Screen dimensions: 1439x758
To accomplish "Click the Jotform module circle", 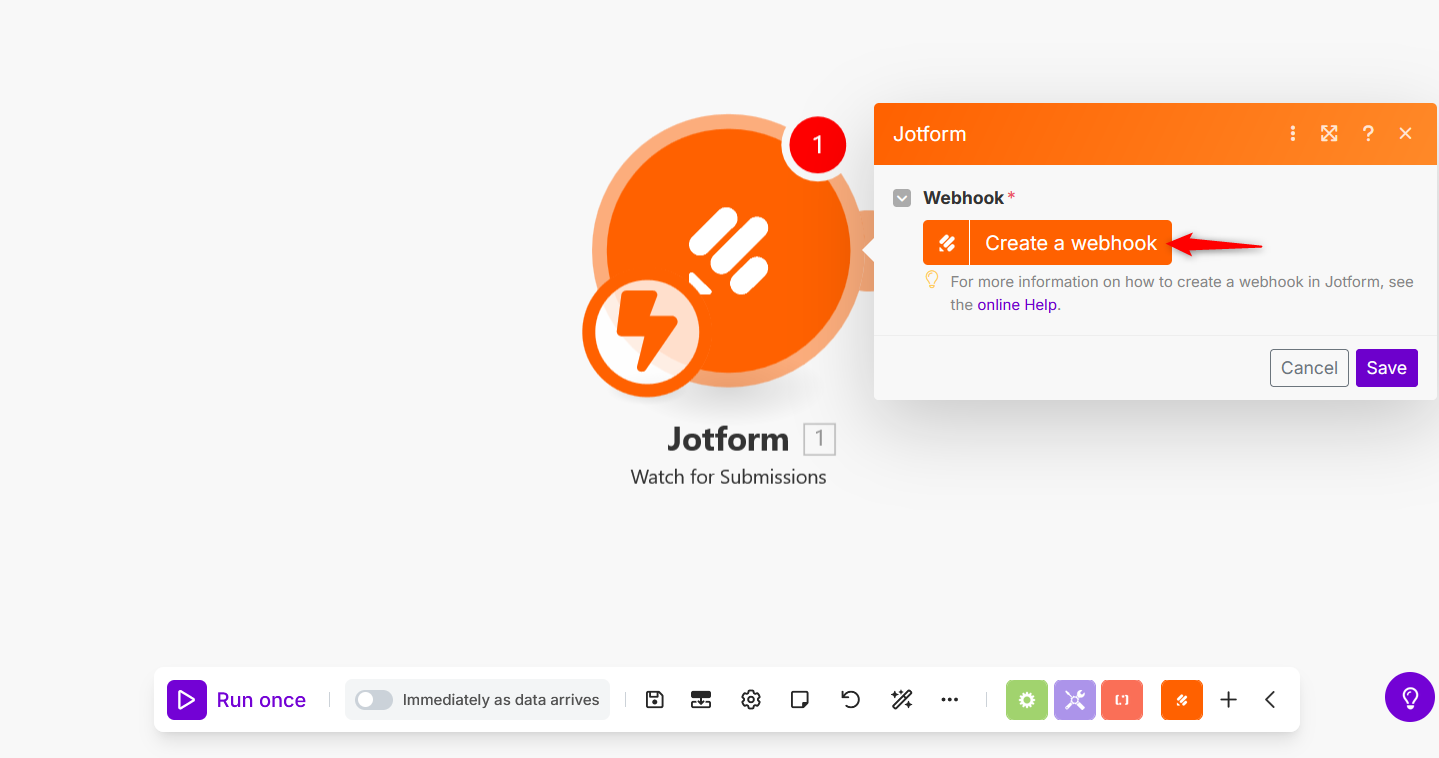I will pos(729,251).
